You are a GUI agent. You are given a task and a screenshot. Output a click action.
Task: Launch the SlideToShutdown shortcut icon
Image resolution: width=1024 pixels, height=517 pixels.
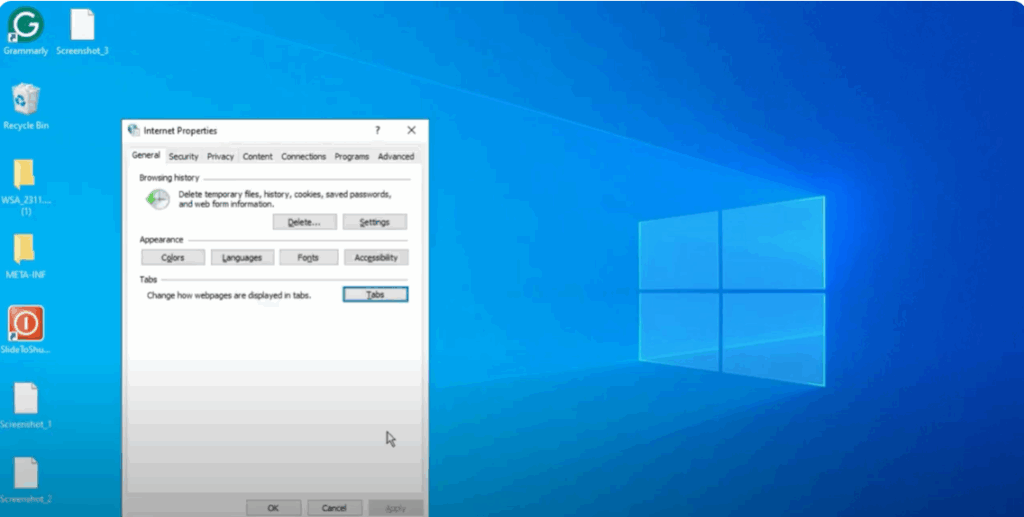pos(25,324)
